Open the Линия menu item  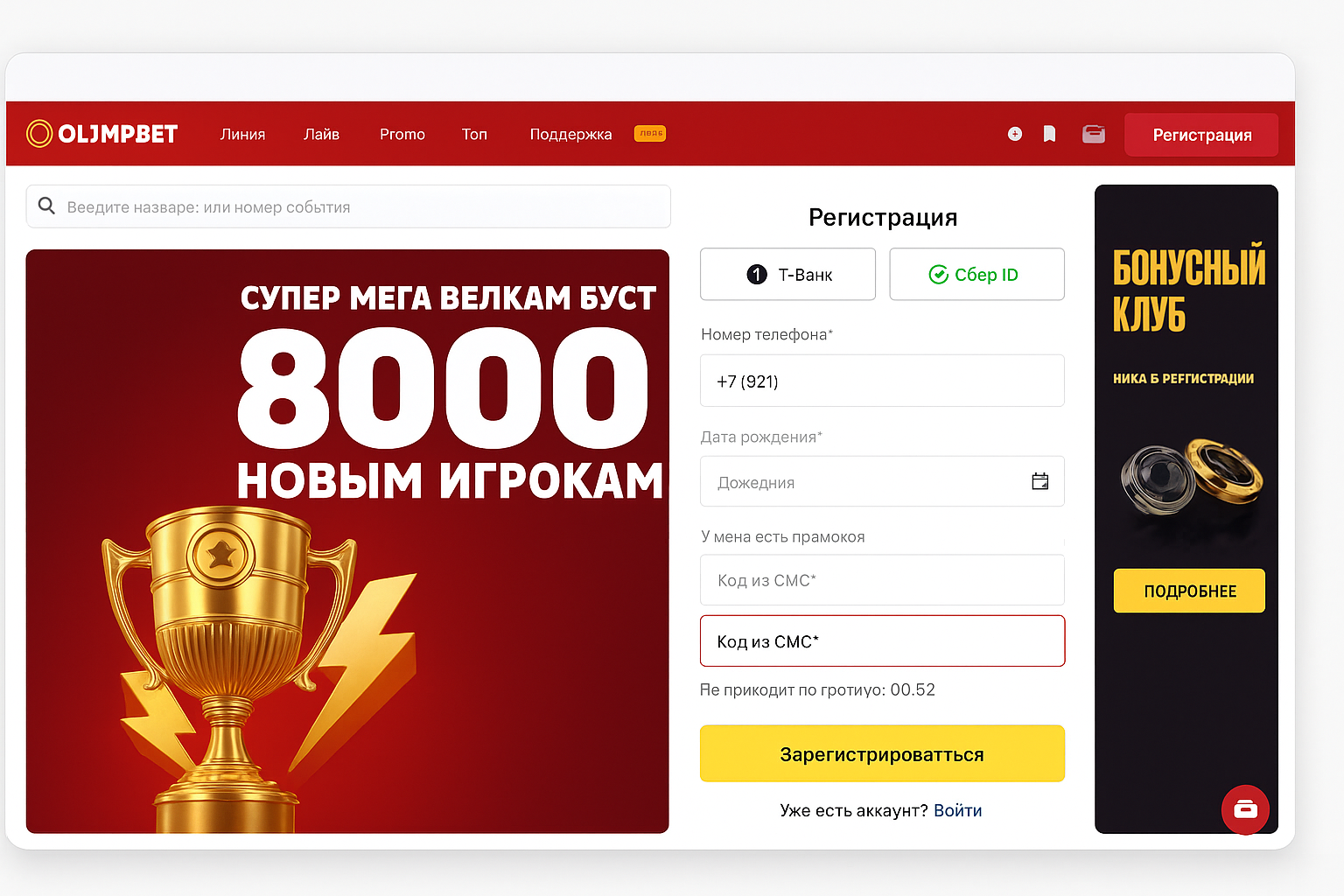click(x=242, y=134)
